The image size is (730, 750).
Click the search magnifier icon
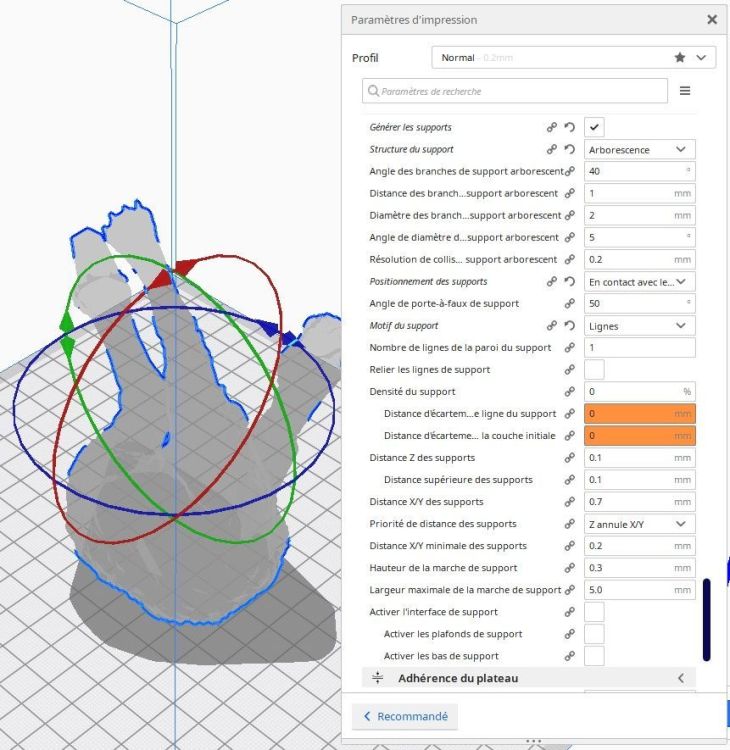click(373, 91)
